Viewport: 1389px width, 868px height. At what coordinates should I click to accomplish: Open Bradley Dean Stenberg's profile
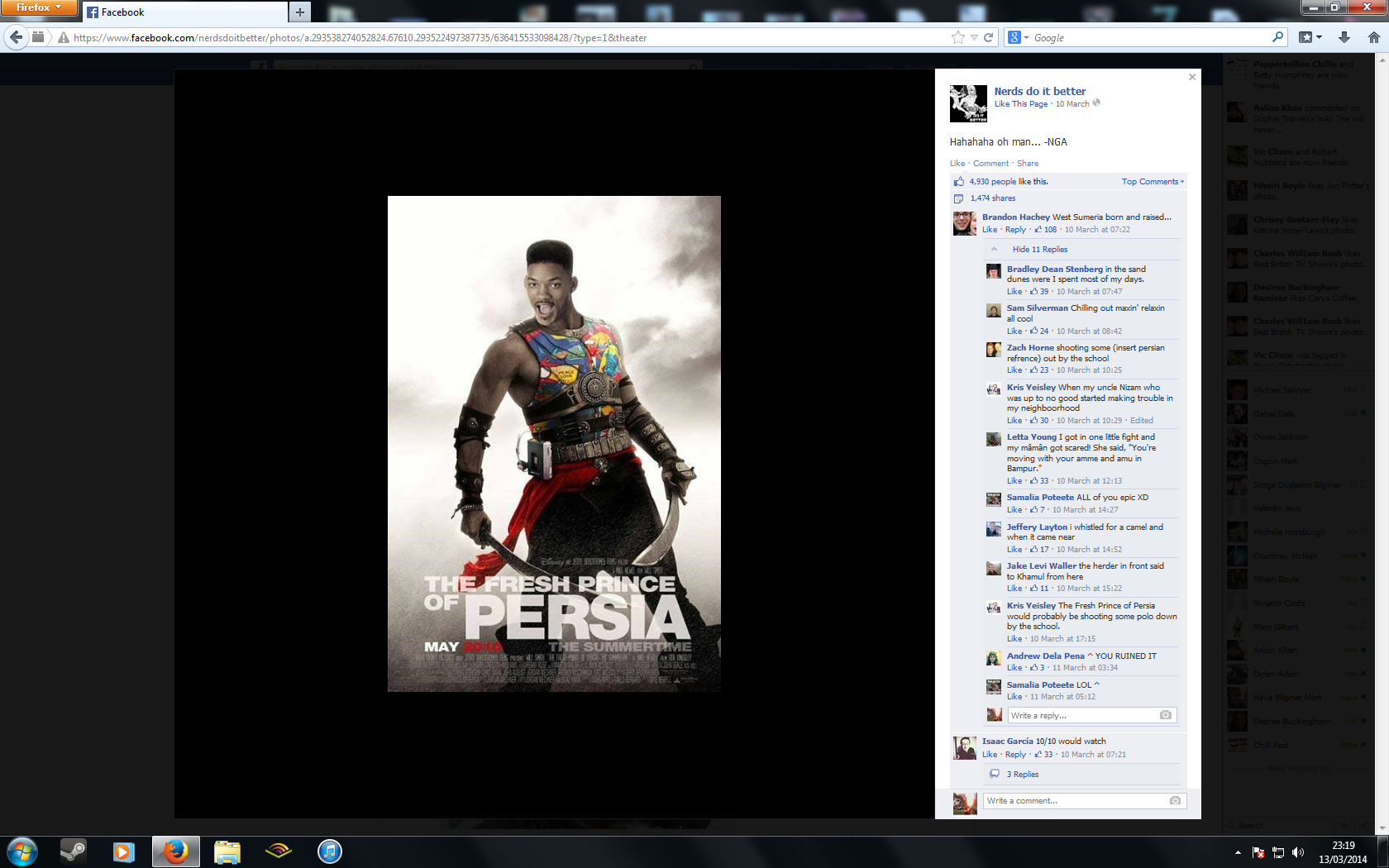1054,269
